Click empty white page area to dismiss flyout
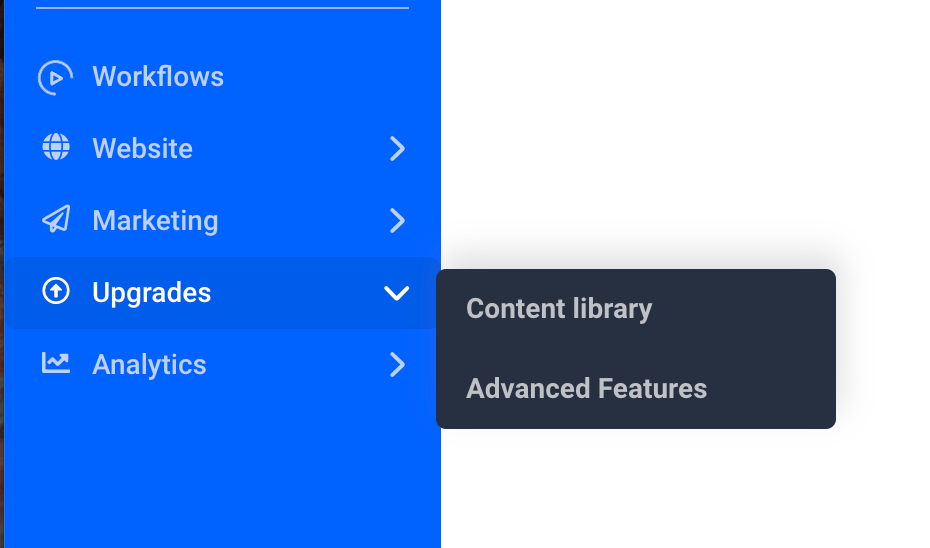 [682, 119]
